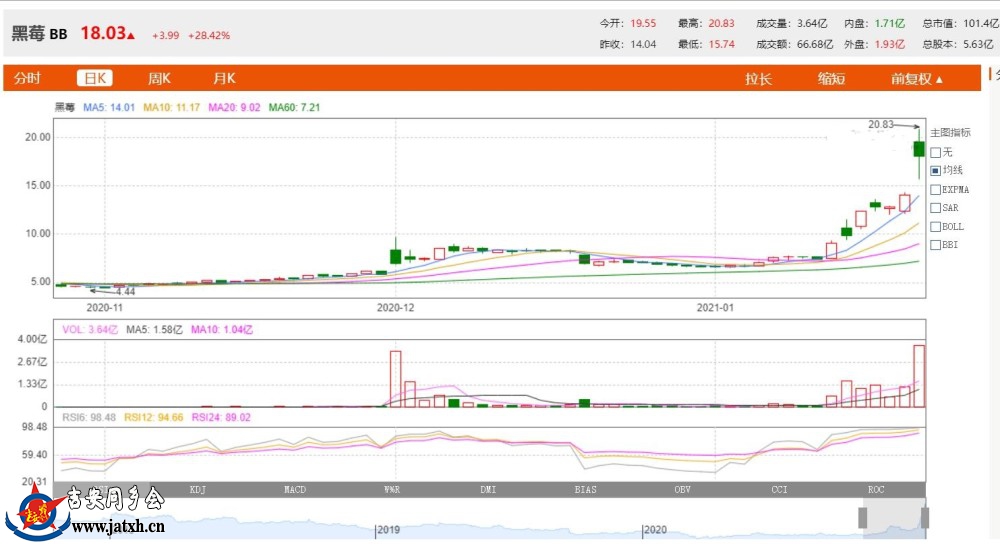Click the MA20: 9.02 legend label
The width and height of the screenshot is (1000, 548).
tap(234, 107)
